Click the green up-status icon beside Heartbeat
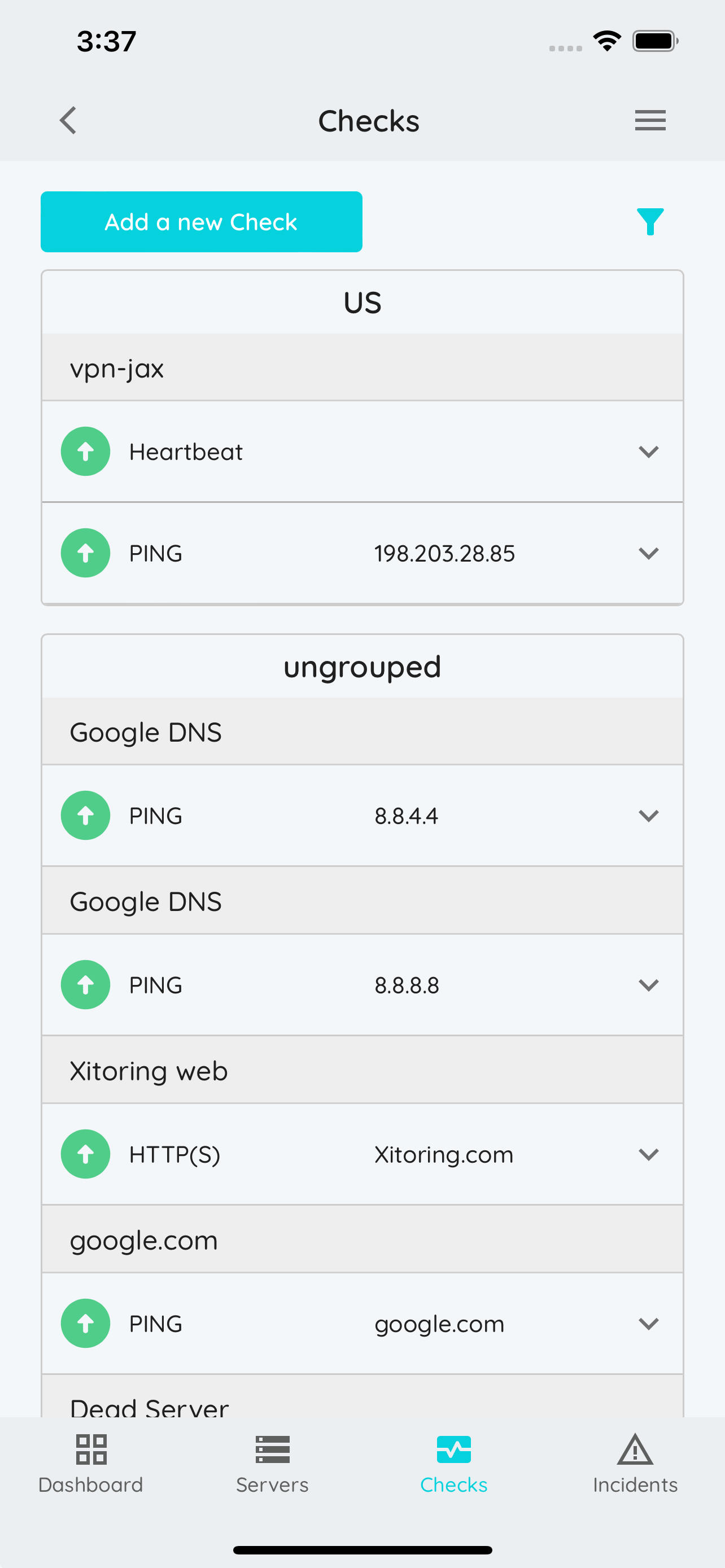 pos(85,451)
